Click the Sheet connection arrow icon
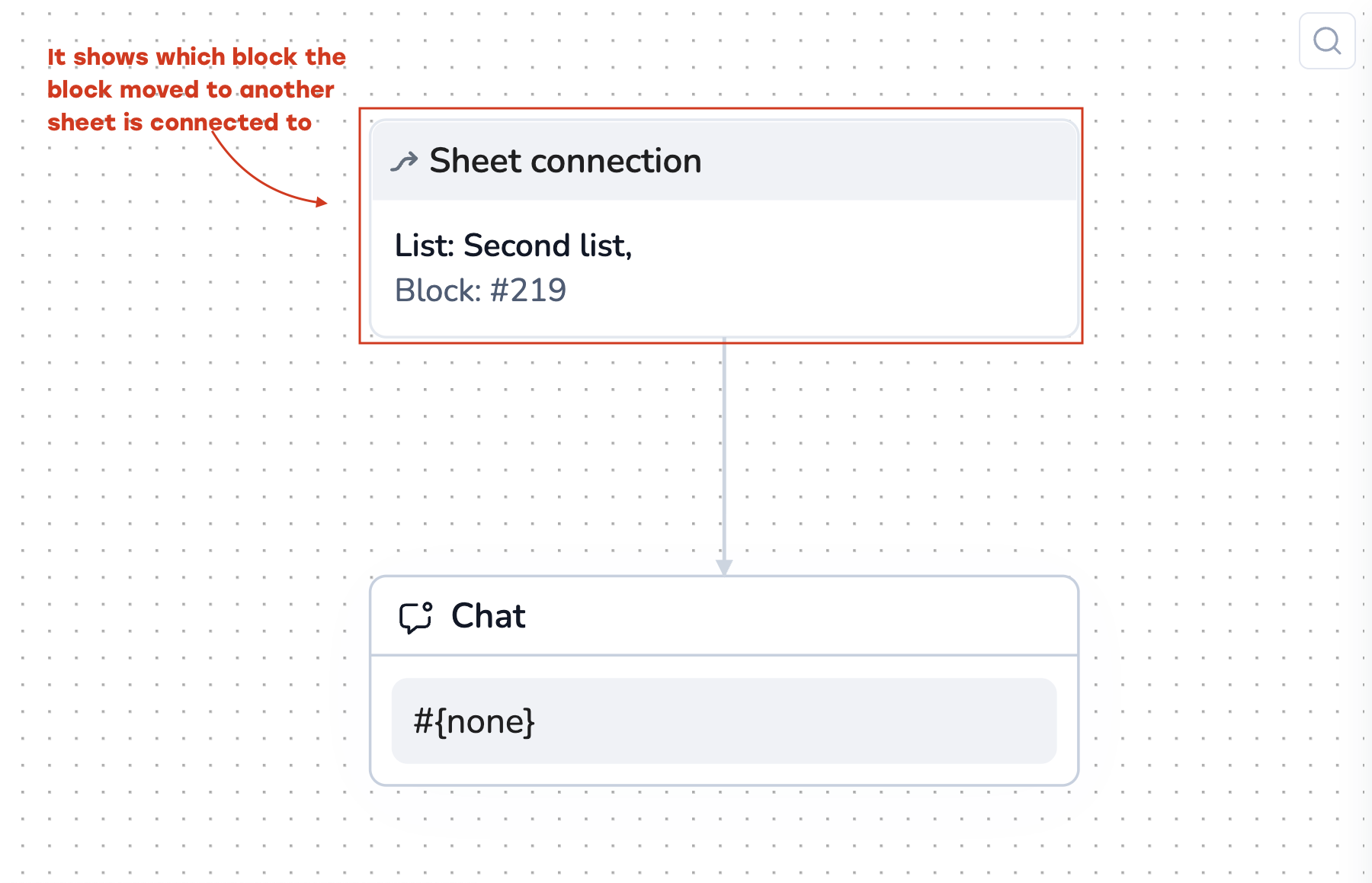The image size is (1372, 883). [404, 161]
